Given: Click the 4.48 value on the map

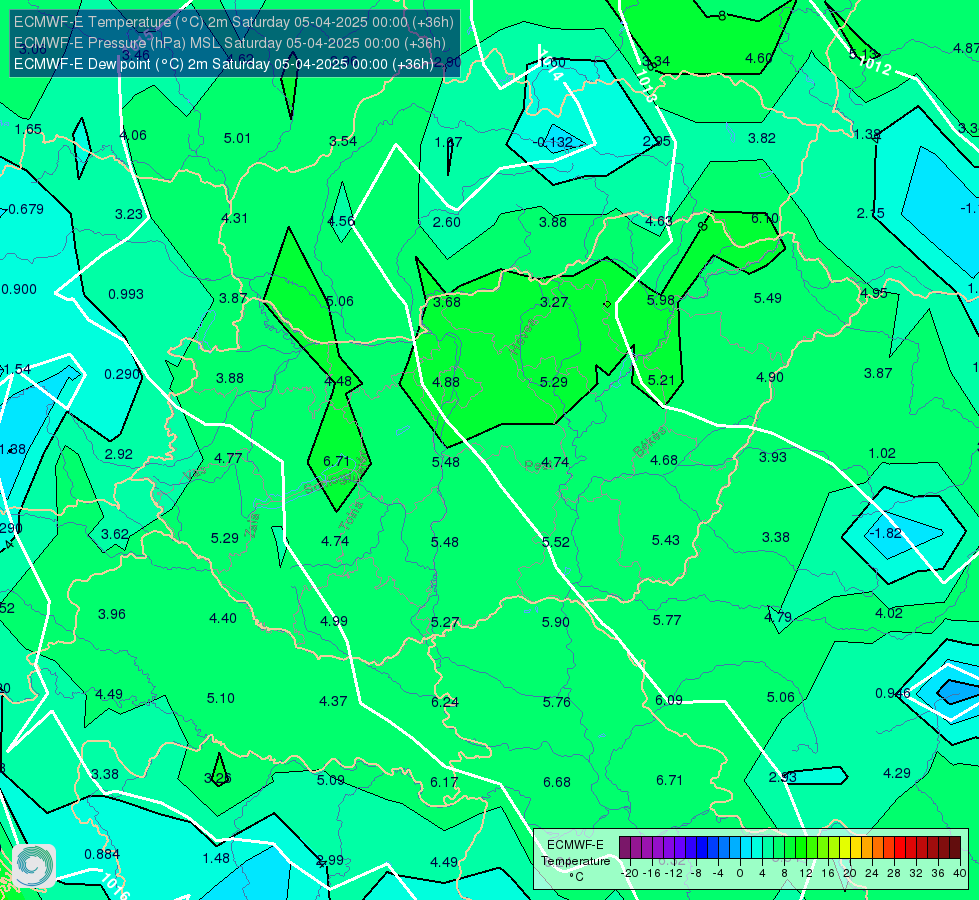Looking at the screenshot, I should click(338, 381).
